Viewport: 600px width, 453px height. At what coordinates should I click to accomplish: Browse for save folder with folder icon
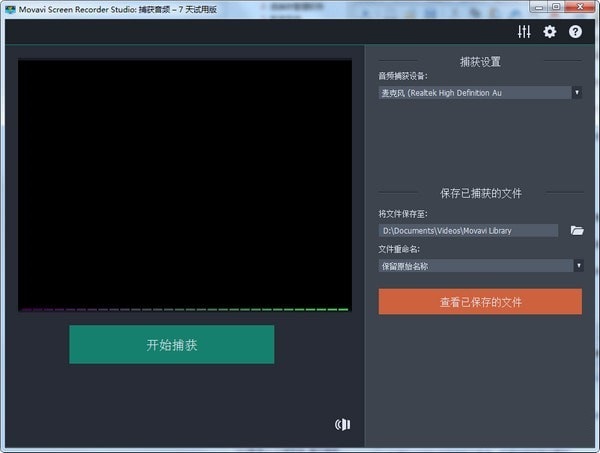(x=577, y=231)
